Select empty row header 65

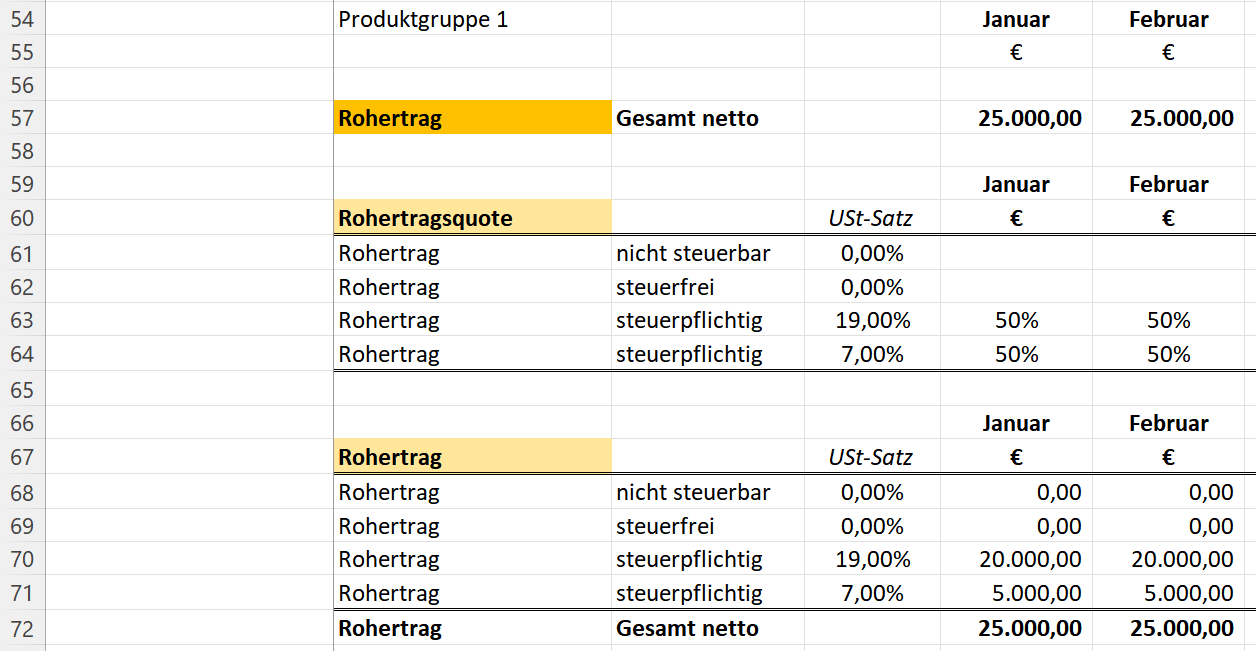(x=22, y=389)
